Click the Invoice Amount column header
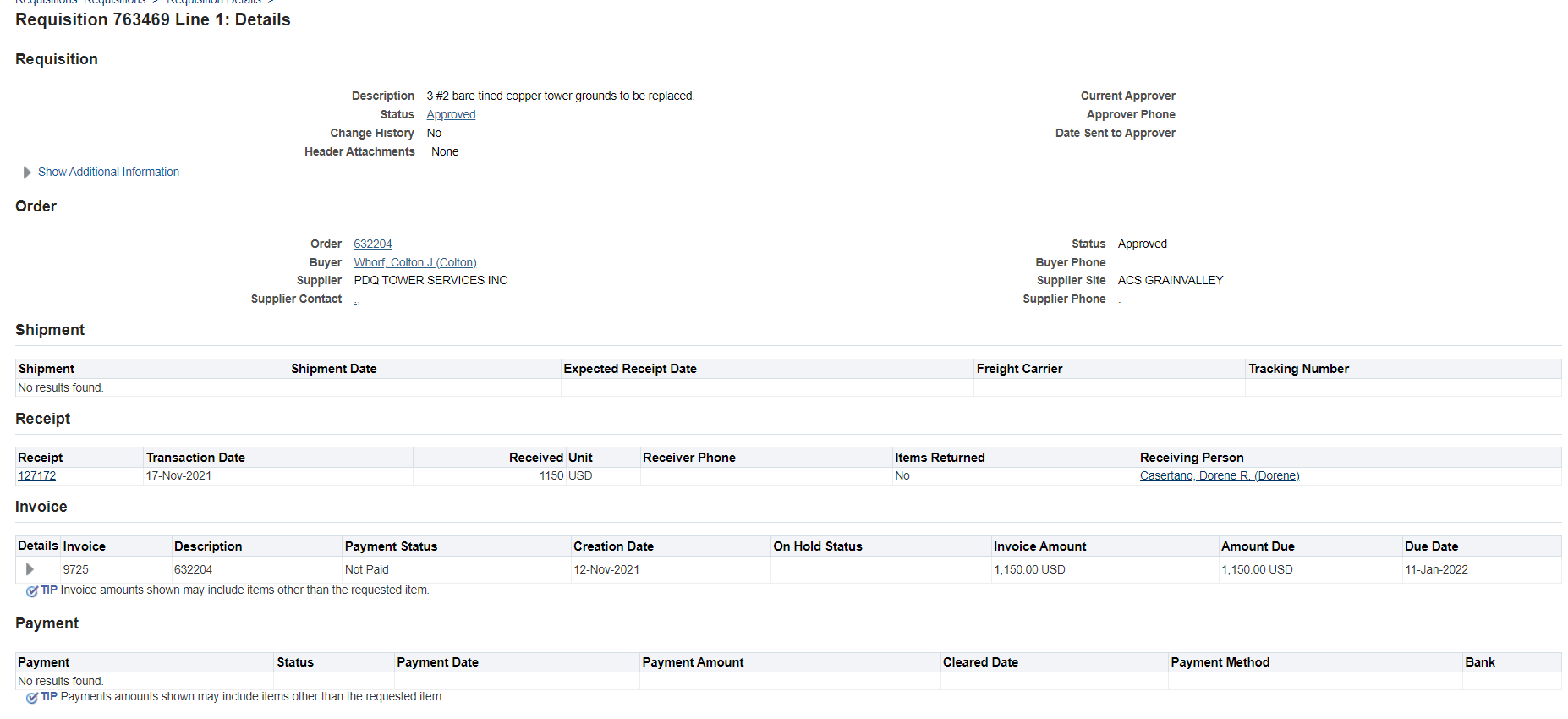The image size is (1568, 719). point(1039,546)
